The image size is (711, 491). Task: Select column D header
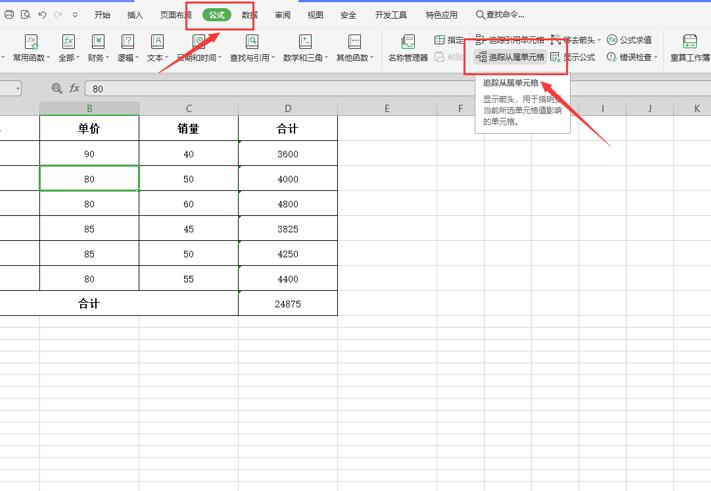[x=288, y=108]
